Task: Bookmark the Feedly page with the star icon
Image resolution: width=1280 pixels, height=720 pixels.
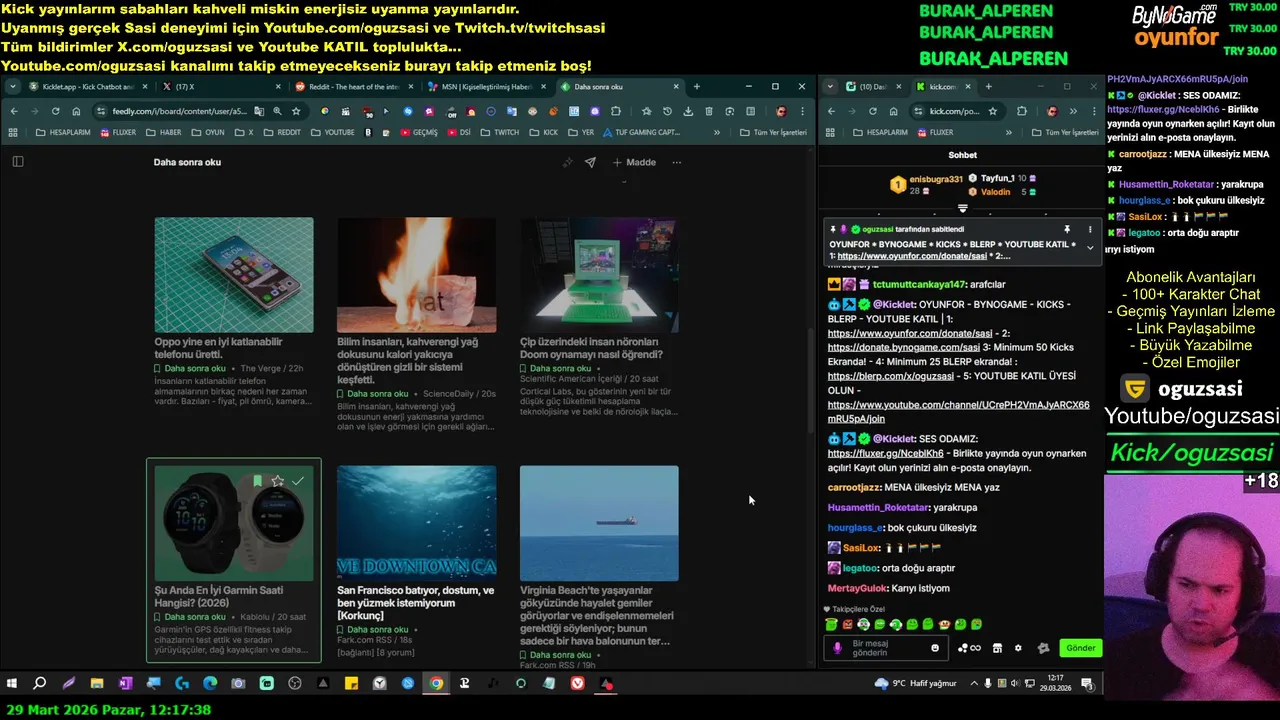Action: point(296,111)
